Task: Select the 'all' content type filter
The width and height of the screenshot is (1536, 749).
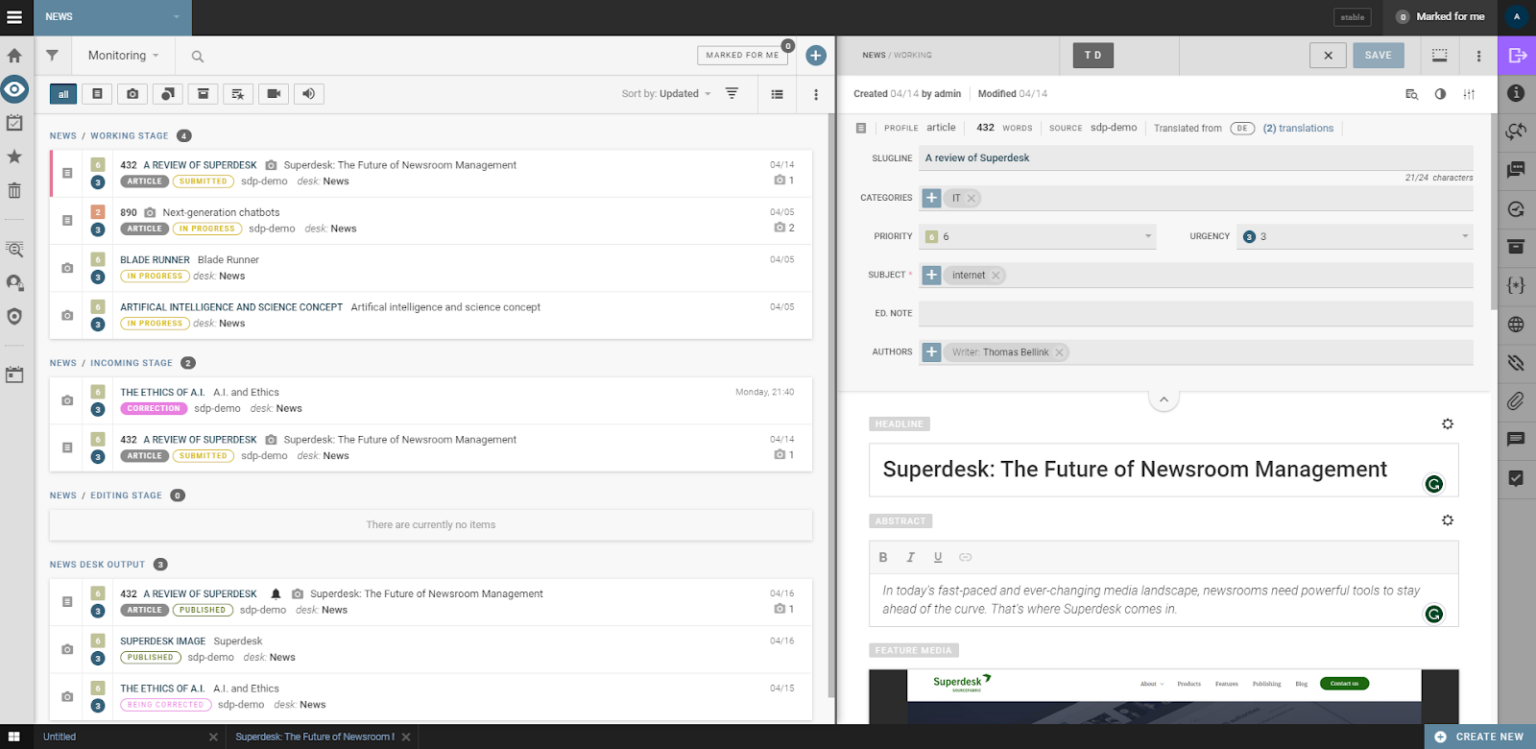Action: click(63, 93)
